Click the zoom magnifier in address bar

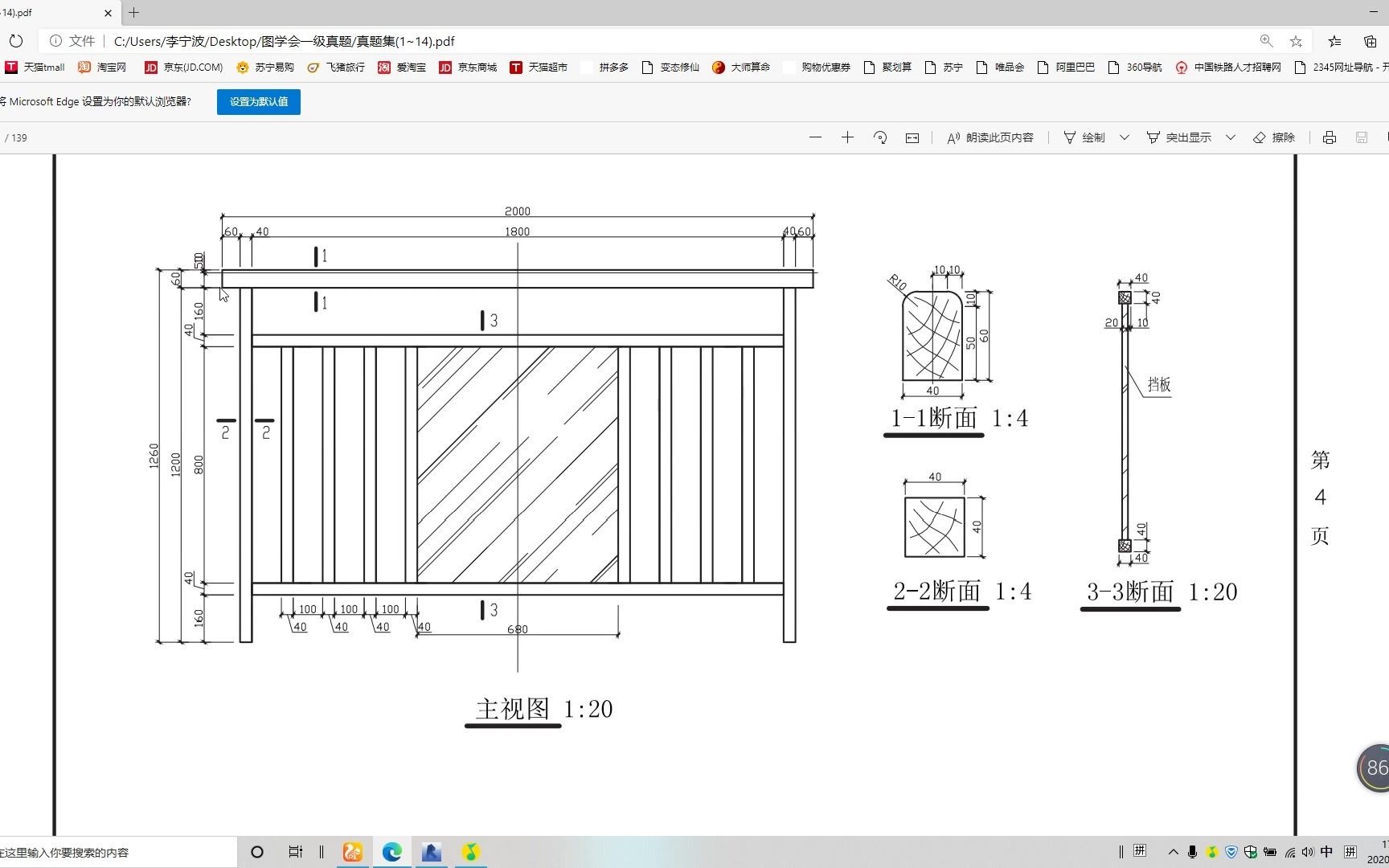1266,41
